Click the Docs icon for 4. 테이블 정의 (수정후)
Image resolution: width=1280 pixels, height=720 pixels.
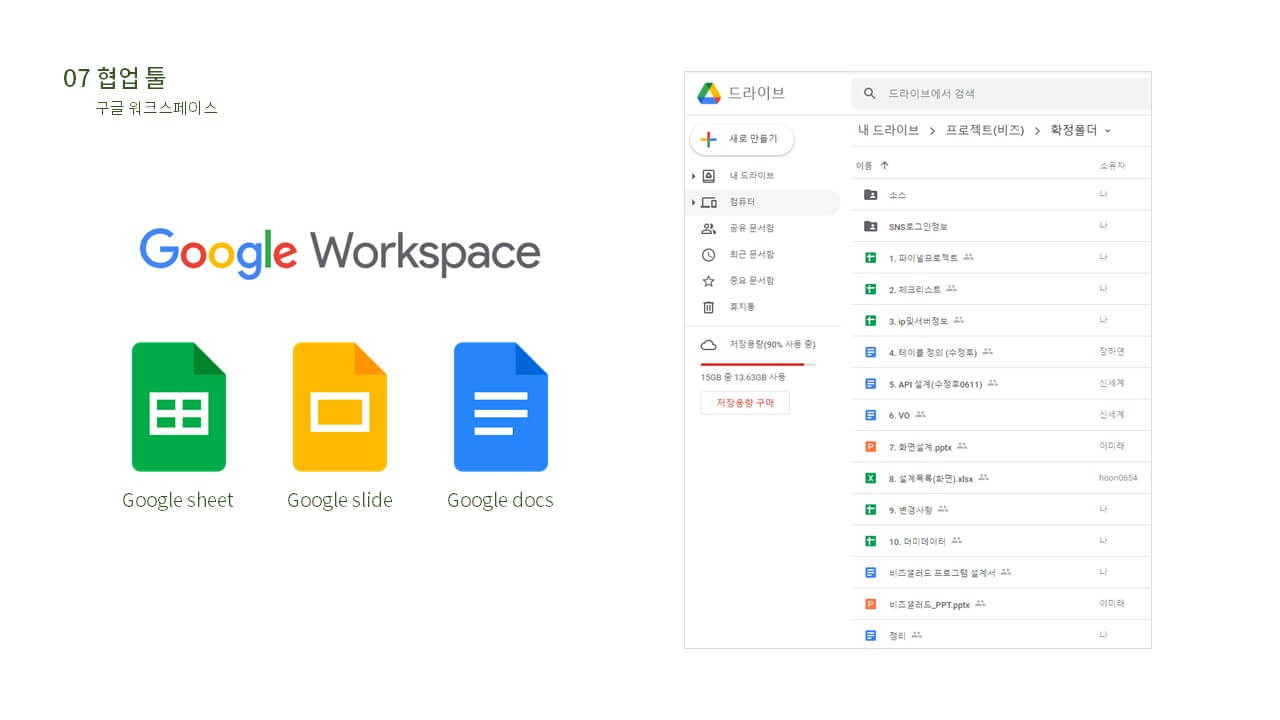coord(870,352)
